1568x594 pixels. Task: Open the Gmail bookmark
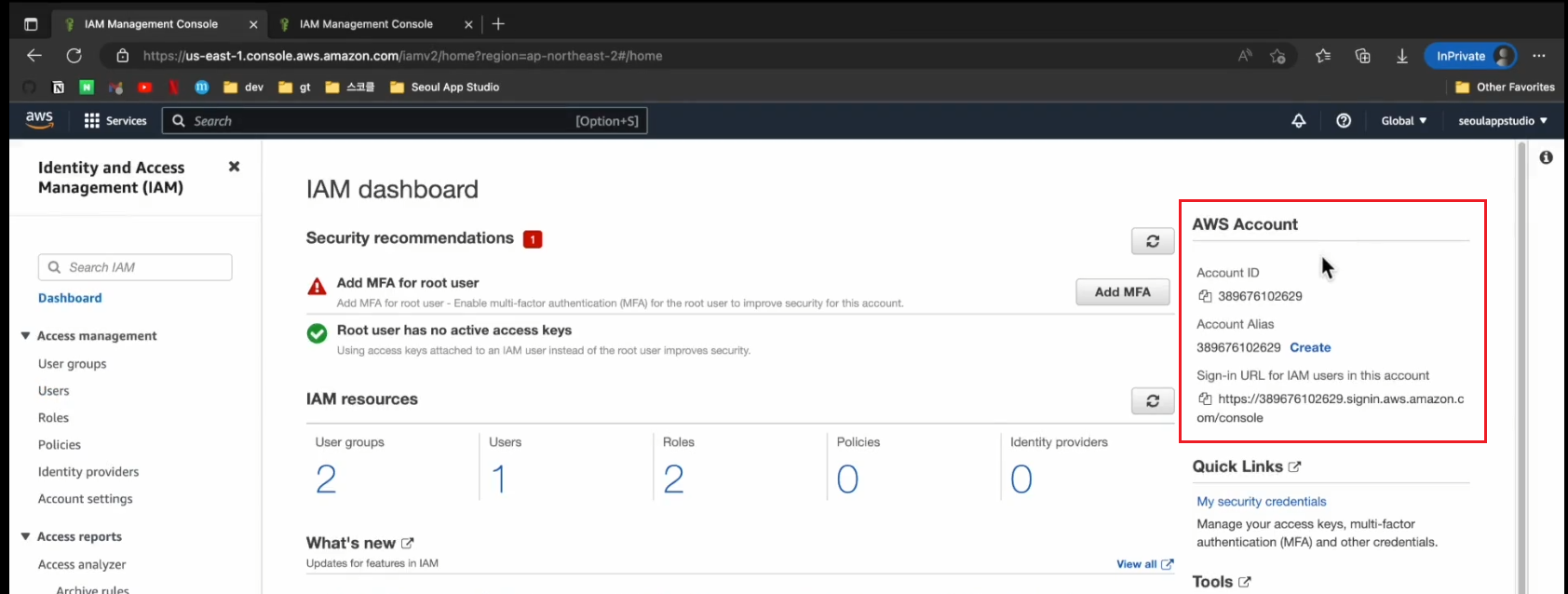[x=115, y=88]
